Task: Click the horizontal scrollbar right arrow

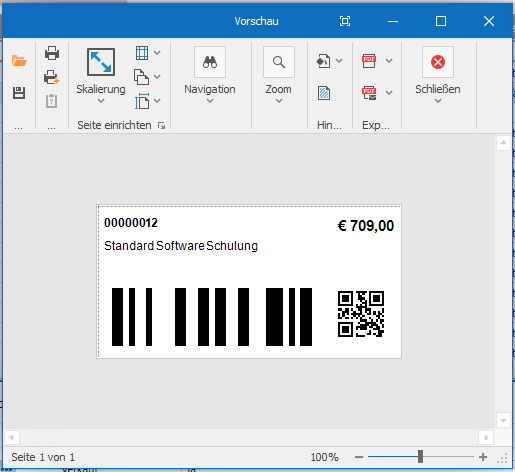Action: [x=486, y=437]
